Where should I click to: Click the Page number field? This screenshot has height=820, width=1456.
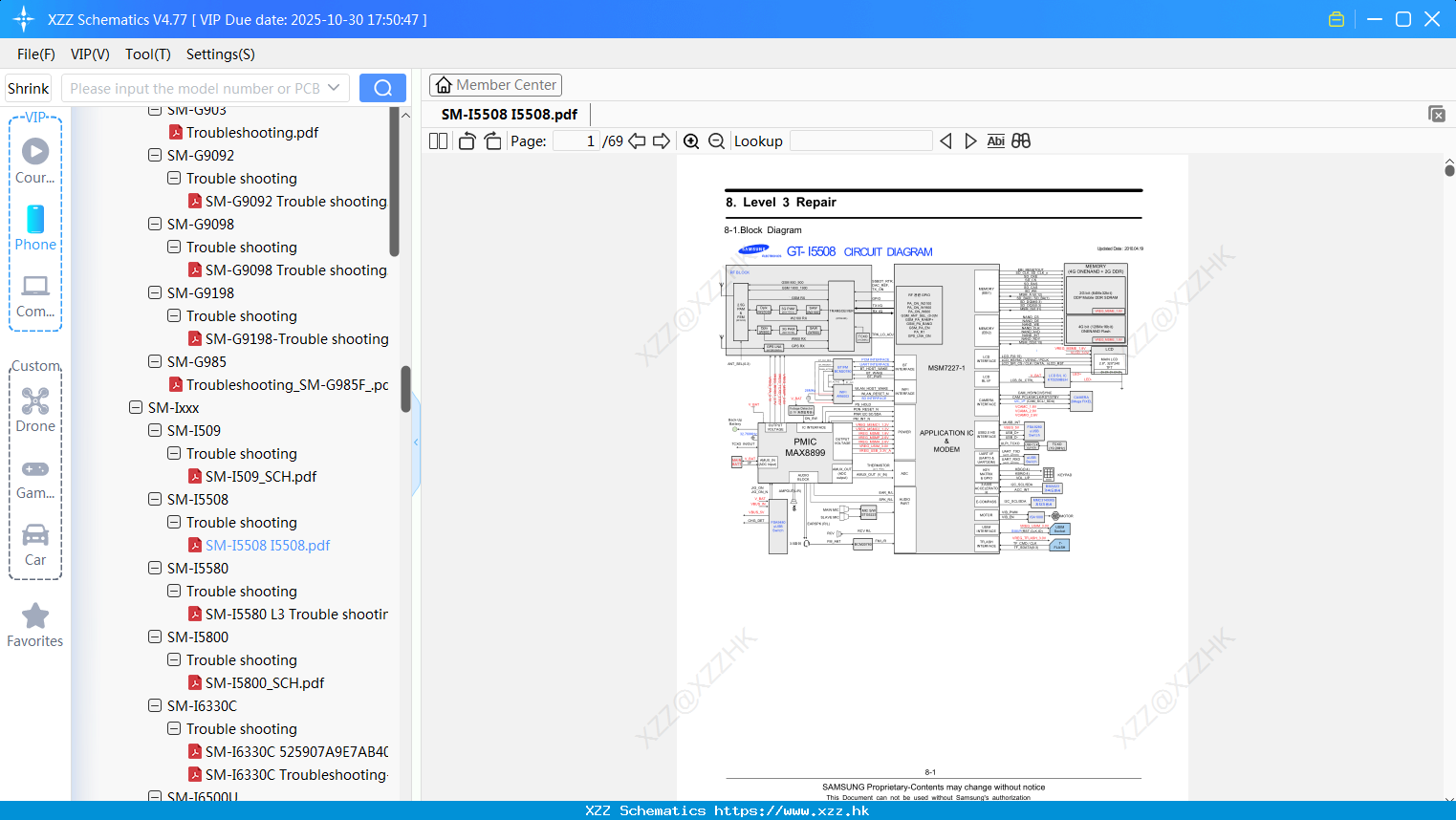click(576, 141)
